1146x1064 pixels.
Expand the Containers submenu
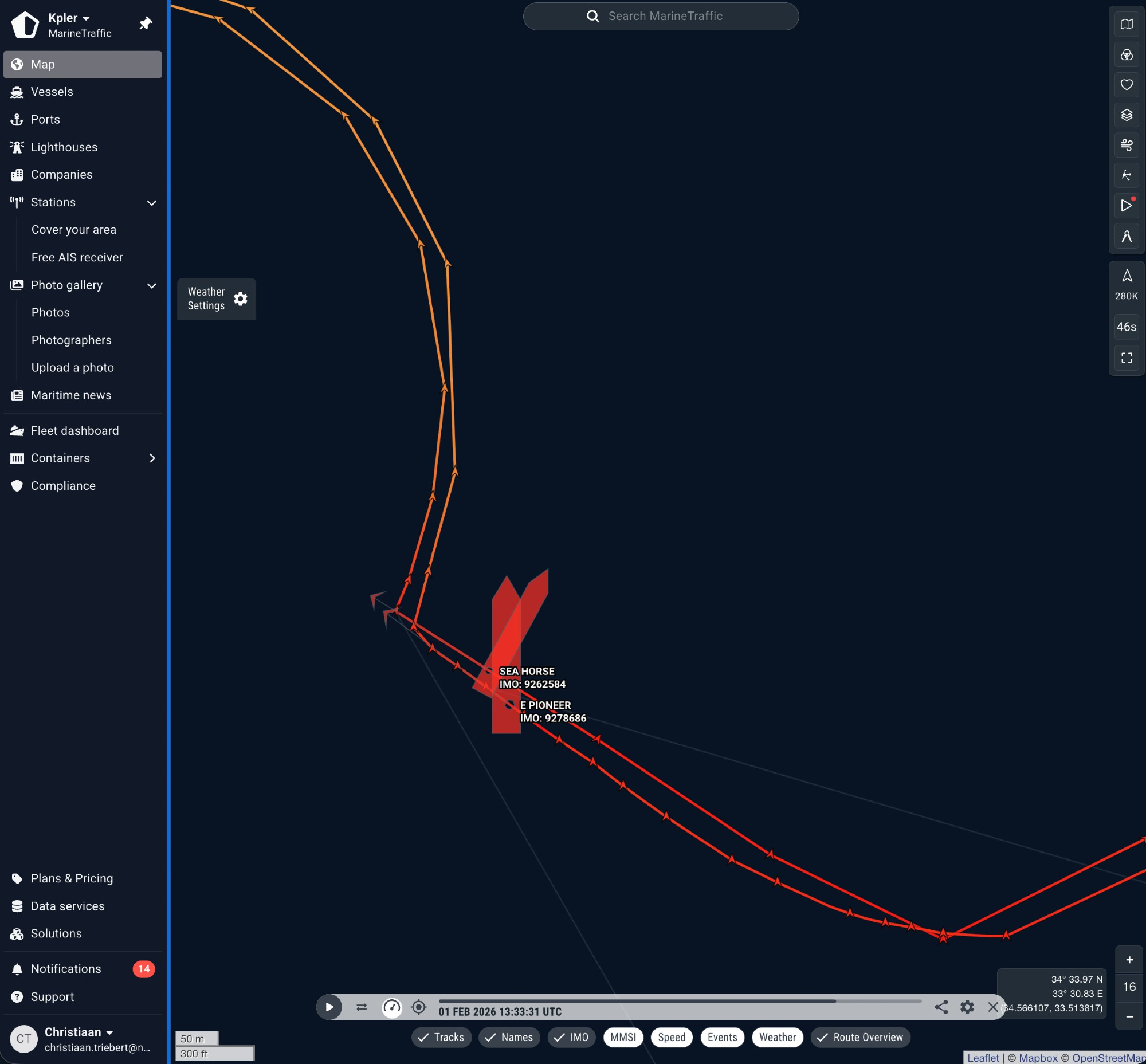(151, 458)
